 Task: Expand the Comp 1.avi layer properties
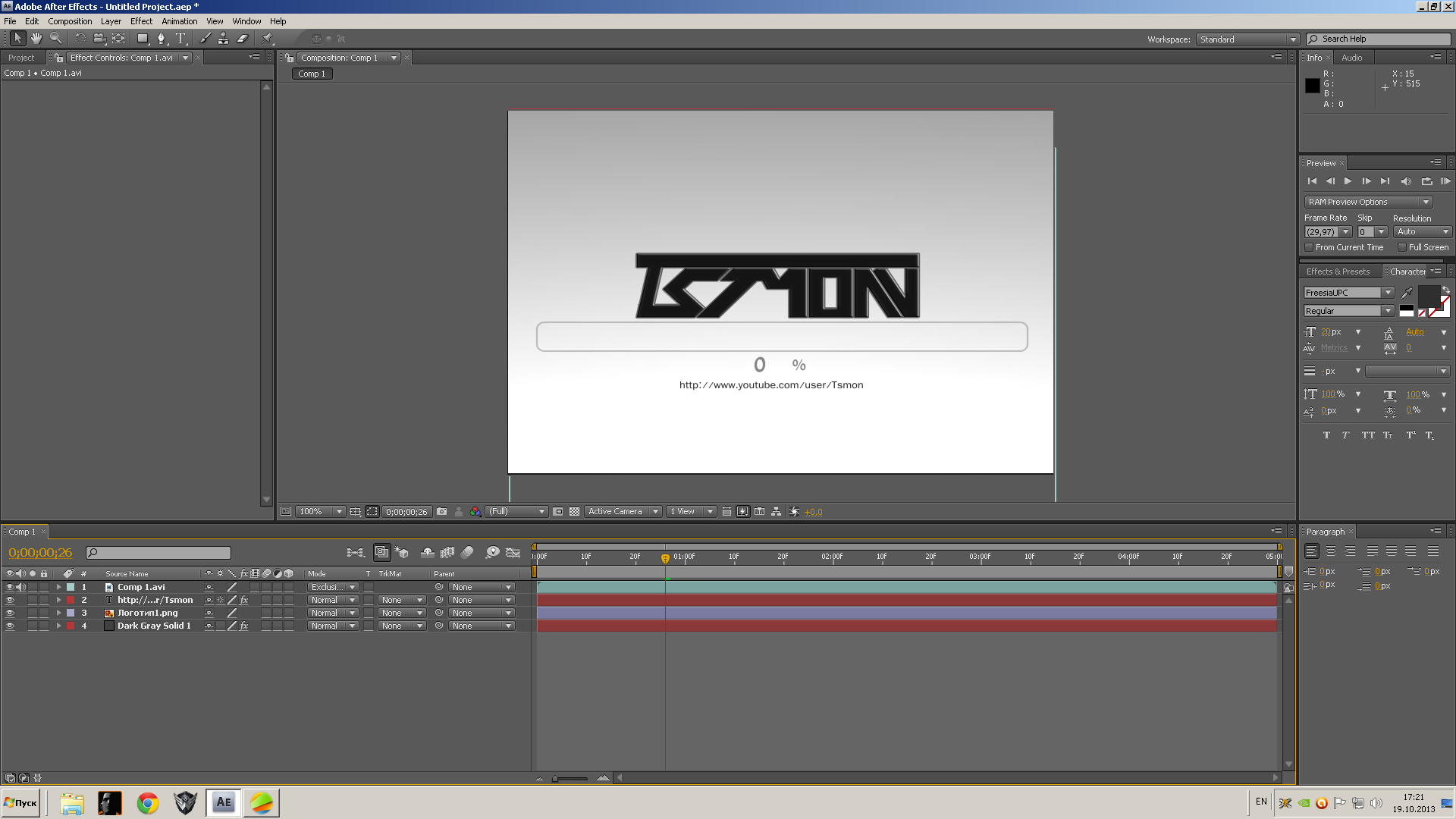(58, 588)
